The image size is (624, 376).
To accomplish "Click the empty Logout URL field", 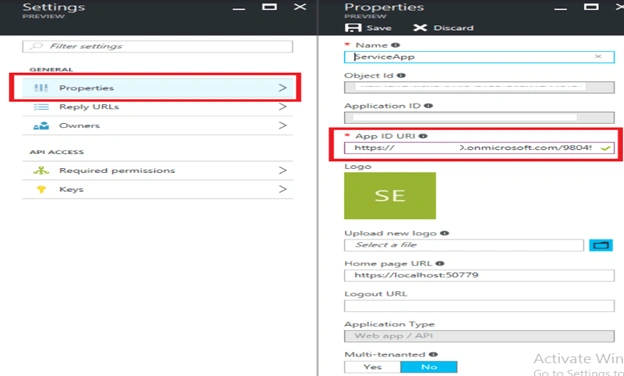I will pos(479,306).
